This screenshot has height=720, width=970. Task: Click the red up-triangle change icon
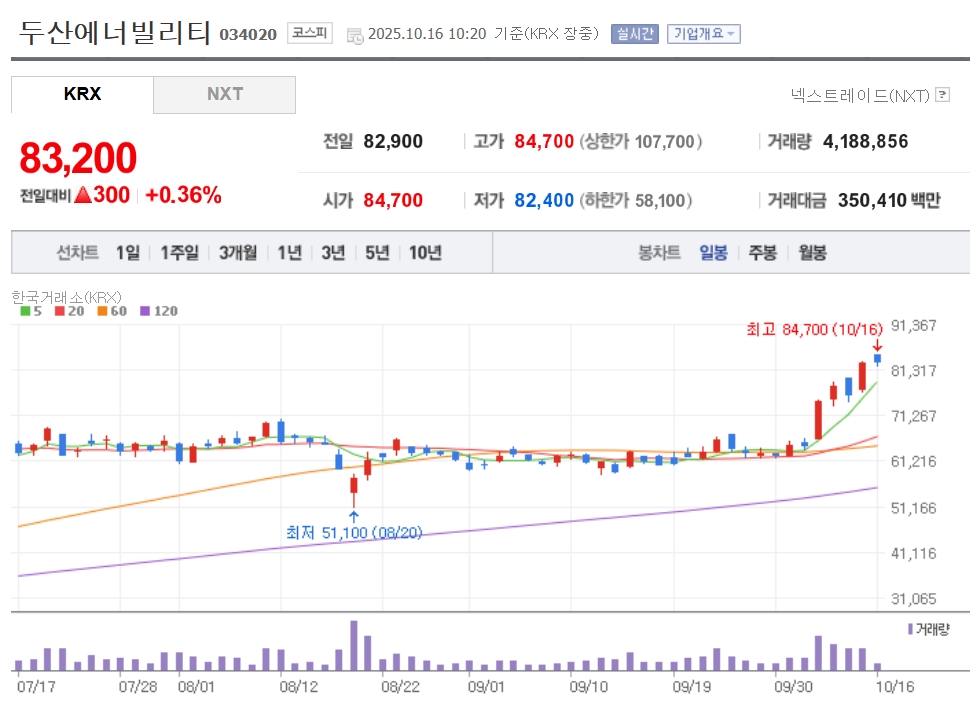pyautogui.click(x=83, y=195)
